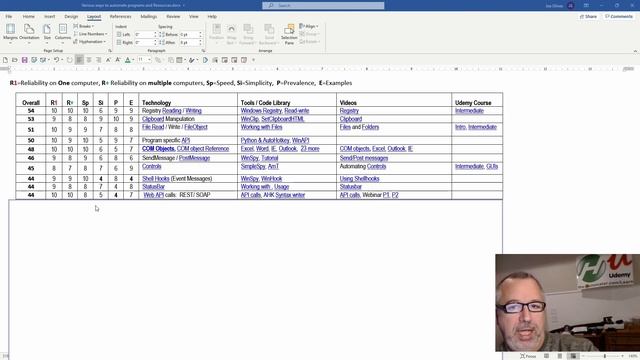Open the 'GUIs' Udemy course link
640x360 pixels.
pos(492,166)
